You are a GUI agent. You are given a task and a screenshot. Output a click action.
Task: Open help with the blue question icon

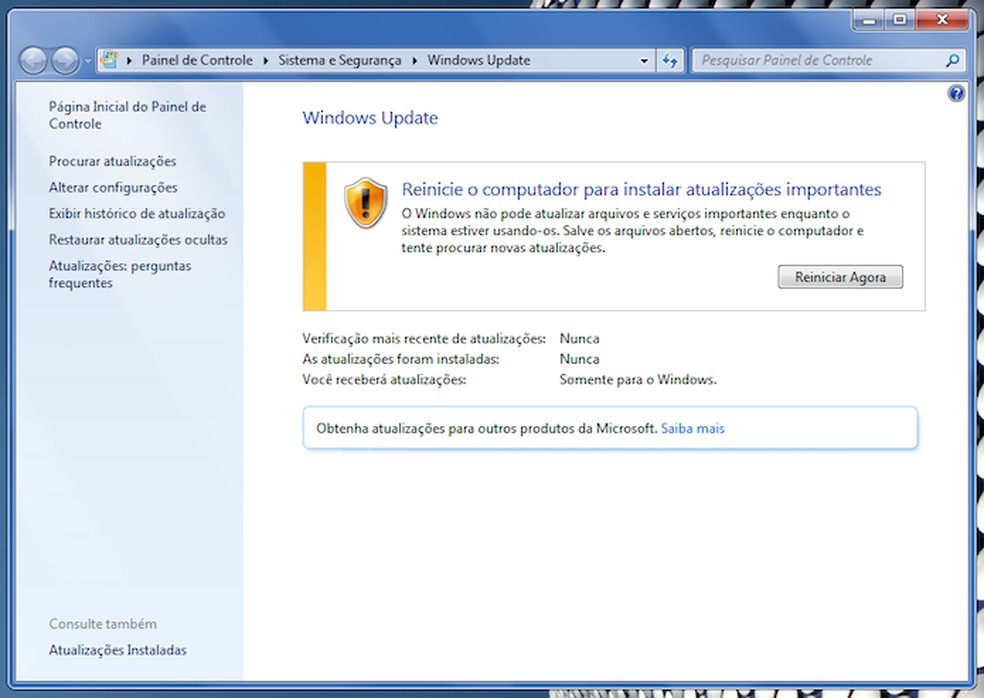tap(956, 94)
